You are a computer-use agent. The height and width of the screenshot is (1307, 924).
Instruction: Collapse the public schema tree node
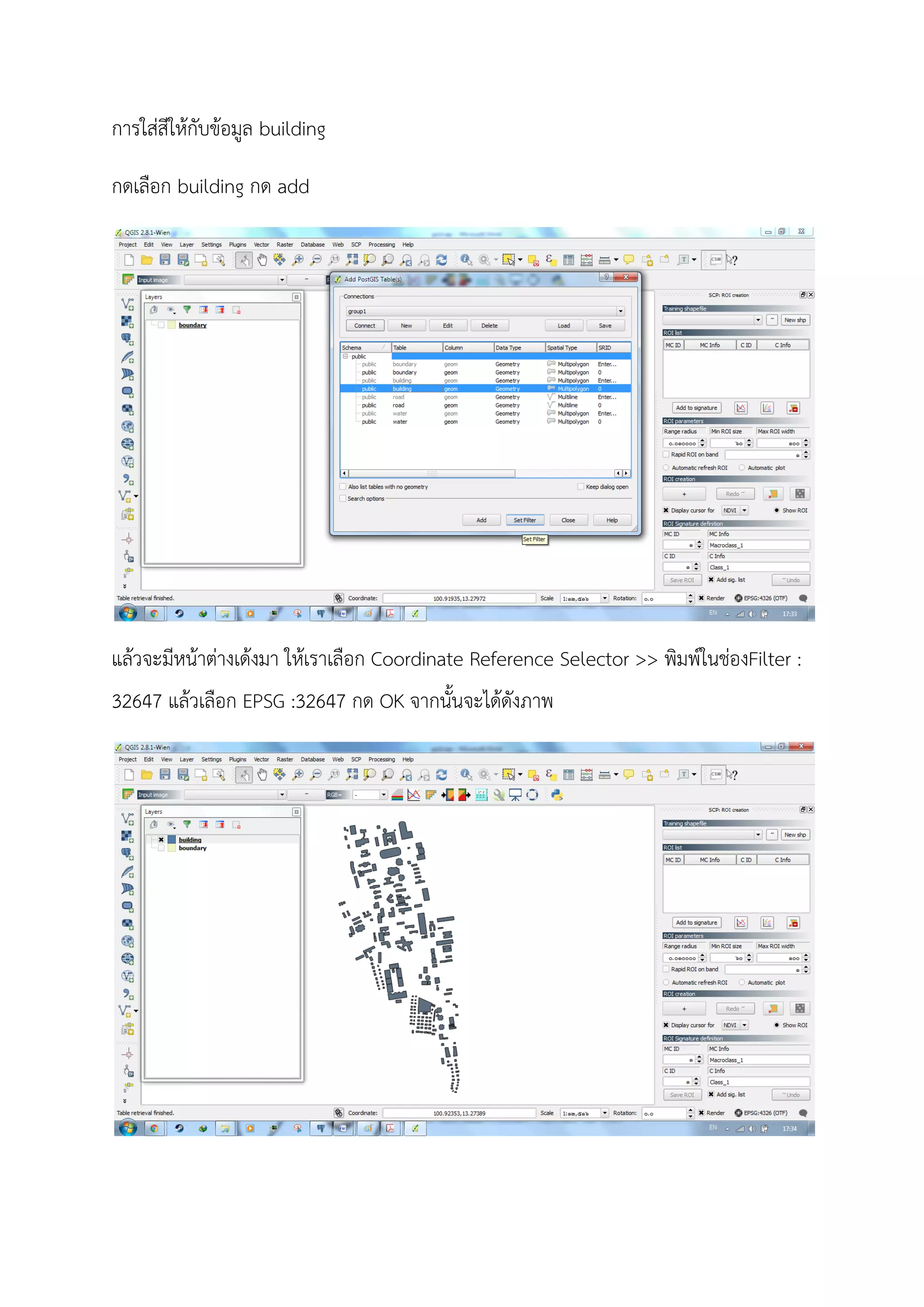coord(345,357)
